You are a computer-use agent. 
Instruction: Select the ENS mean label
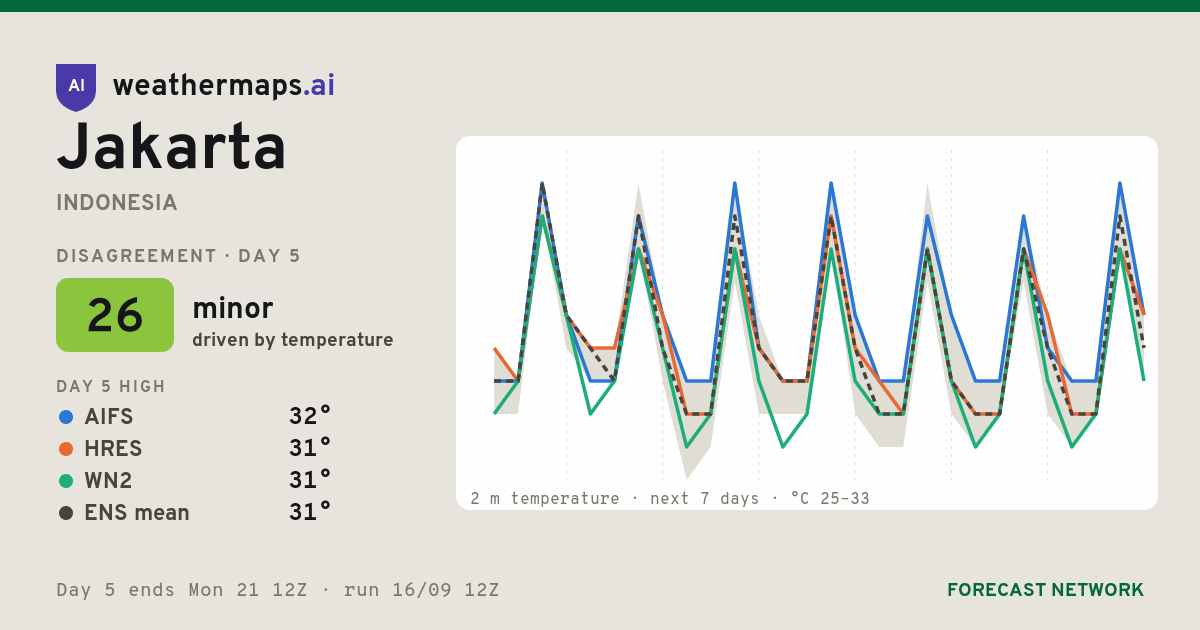(x=137, y=513)
